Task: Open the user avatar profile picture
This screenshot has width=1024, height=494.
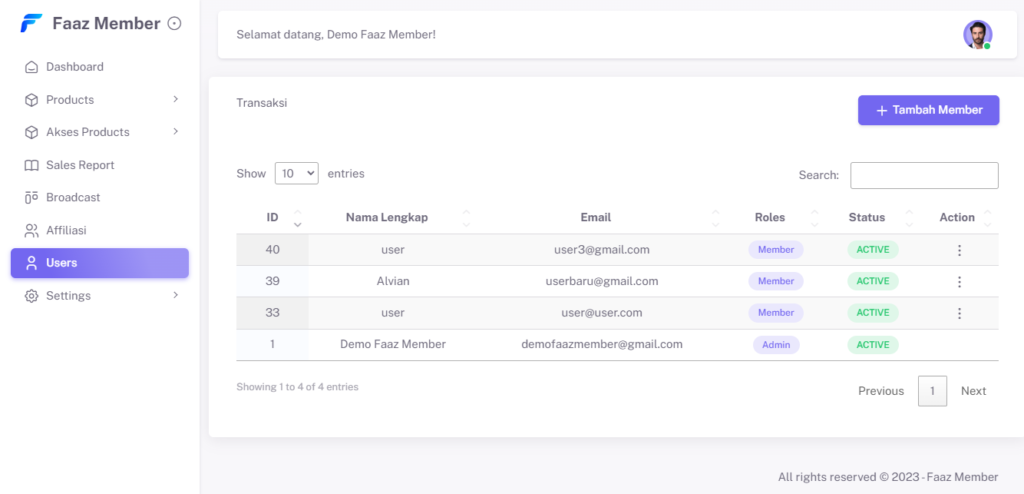Action: (x=977, y=34)
